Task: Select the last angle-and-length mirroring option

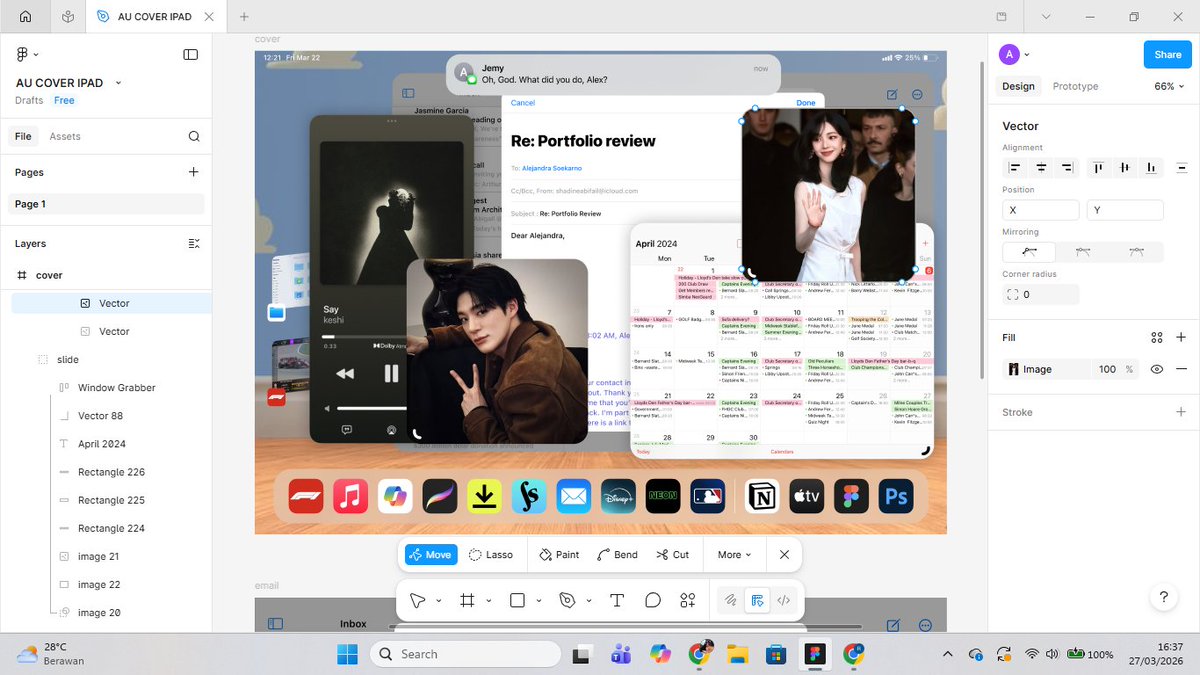Action: coord(1137,252)
